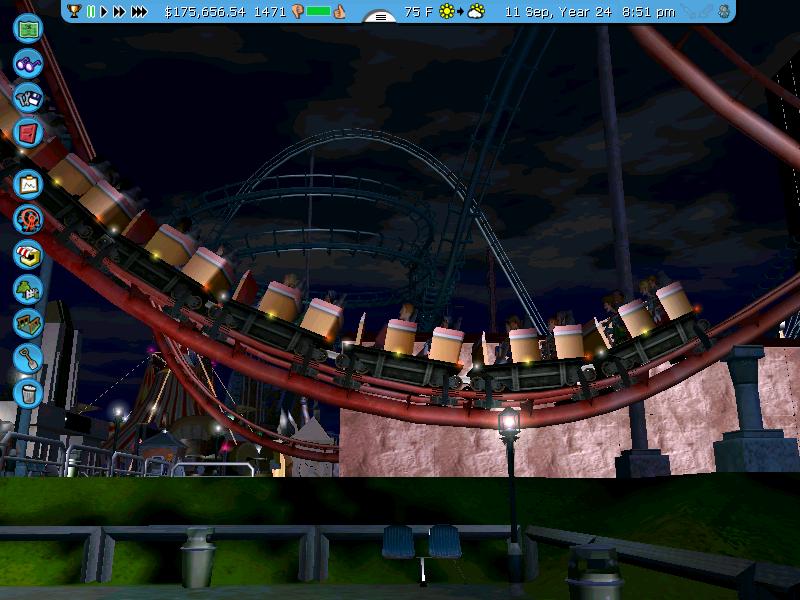Click the thumbs-down park rating icon
The width and height of the screenshot is (800, 600).
coord(298,12)
